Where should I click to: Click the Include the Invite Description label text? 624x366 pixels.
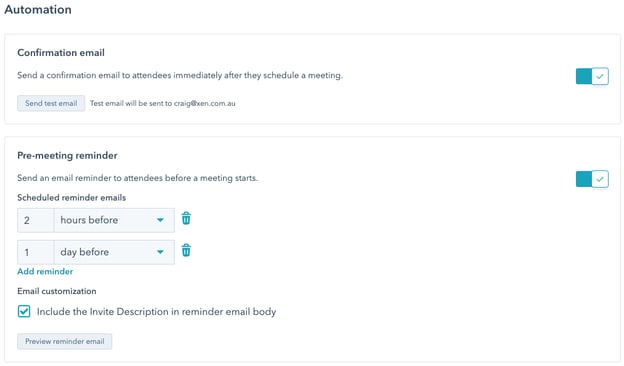(156, 311)
